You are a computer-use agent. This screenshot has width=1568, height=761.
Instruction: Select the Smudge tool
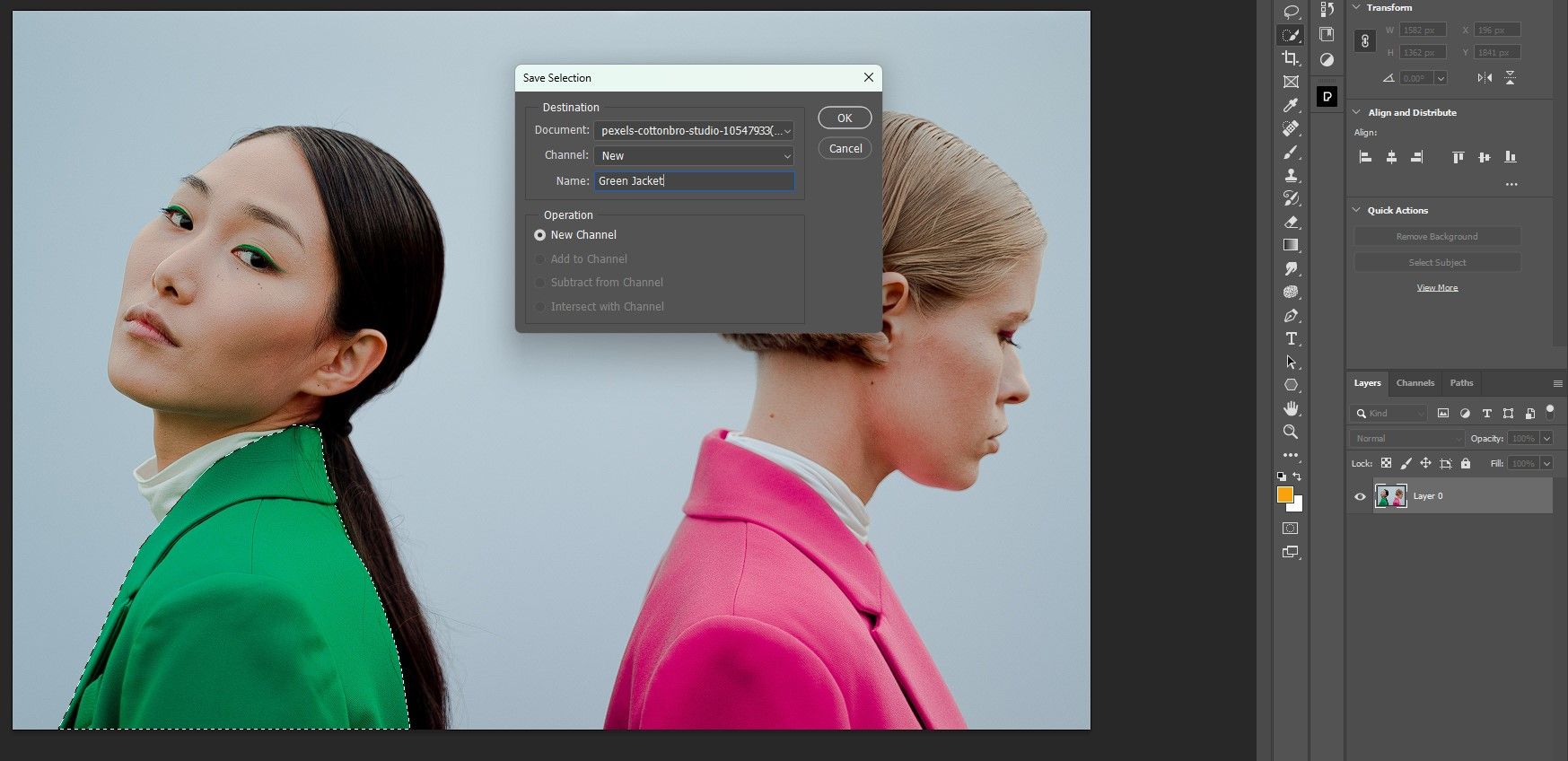pyautogui.click(x=1291, y=268)
